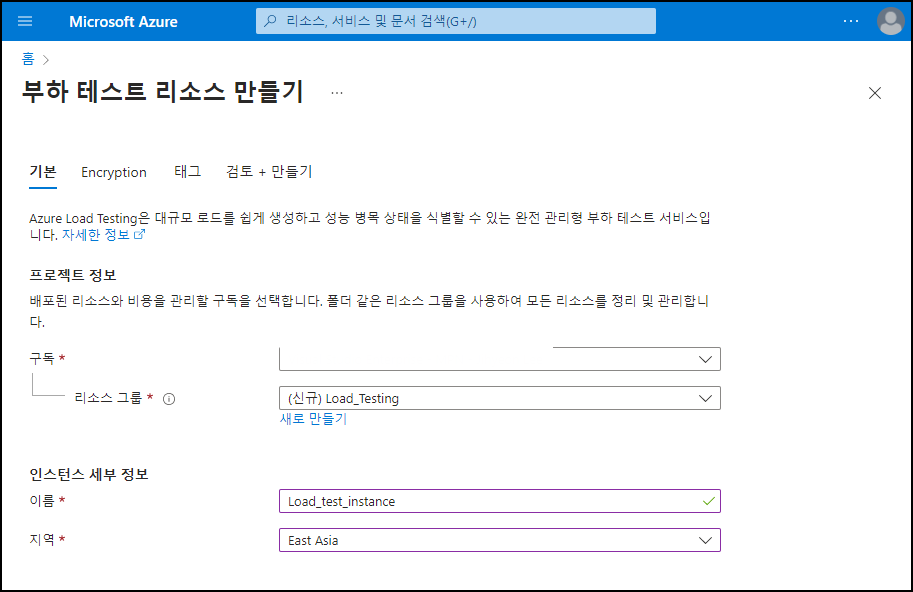The width and height of the screenshot is (913, 592).
Task: Click the 지역 field label
Action: [x=42, y=540]
